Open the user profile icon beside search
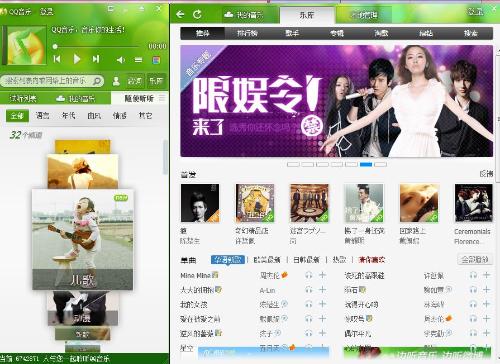Viewport: 500px width, 364px height. [116, 81]
